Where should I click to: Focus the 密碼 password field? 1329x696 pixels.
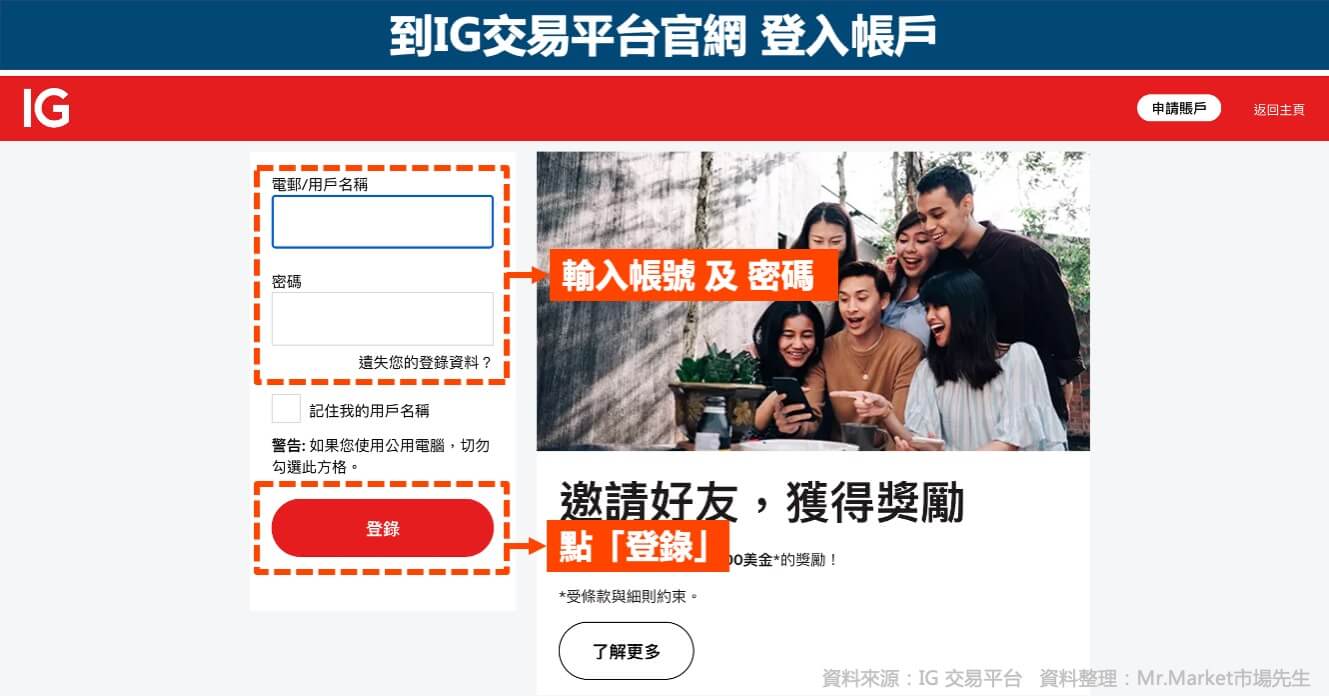[383, 319]
